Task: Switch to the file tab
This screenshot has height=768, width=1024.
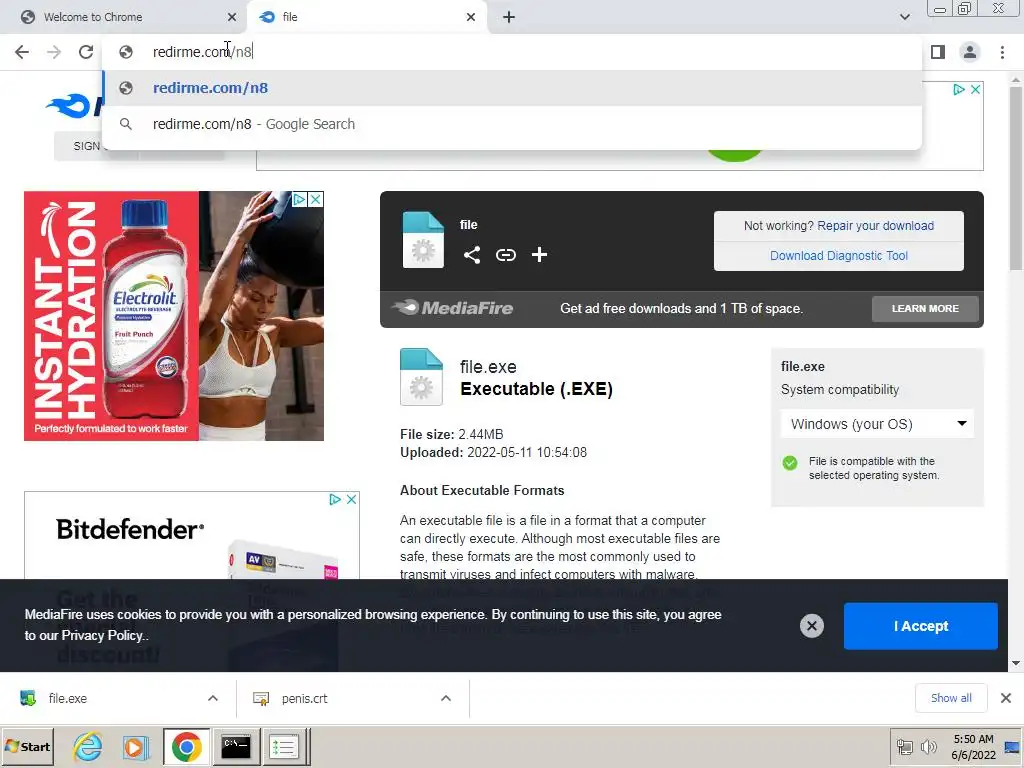Action: (x=367, y=17)
